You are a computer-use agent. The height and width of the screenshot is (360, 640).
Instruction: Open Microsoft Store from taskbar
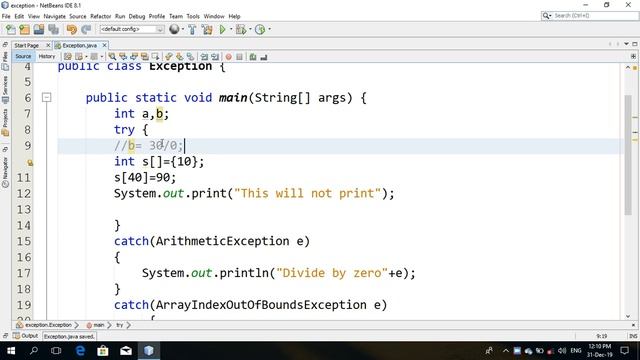[x=103, y=351]
